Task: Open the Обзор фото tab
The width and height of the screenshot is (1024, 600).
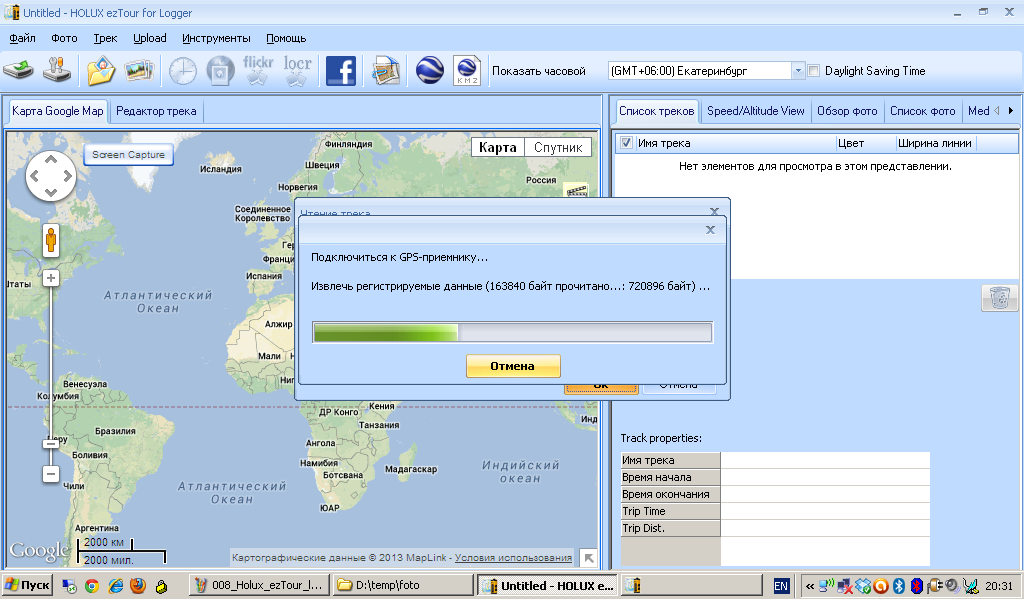Action: pyautogui.click(x=847, y=111)
